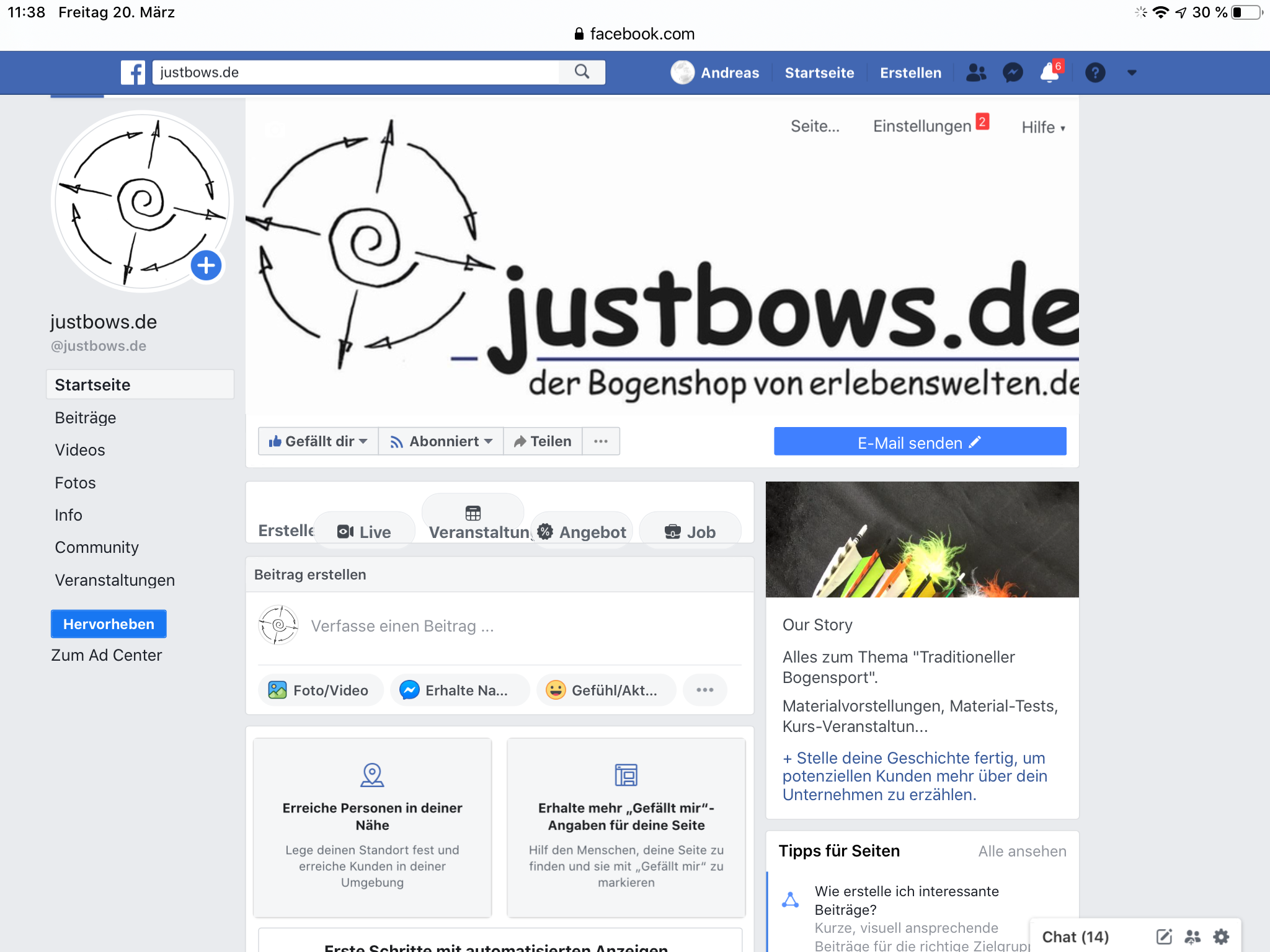1270x952 pixels.
Task: Open Beiträge in page sidebar
Action: pyautogui.click(x=86, y=418)
